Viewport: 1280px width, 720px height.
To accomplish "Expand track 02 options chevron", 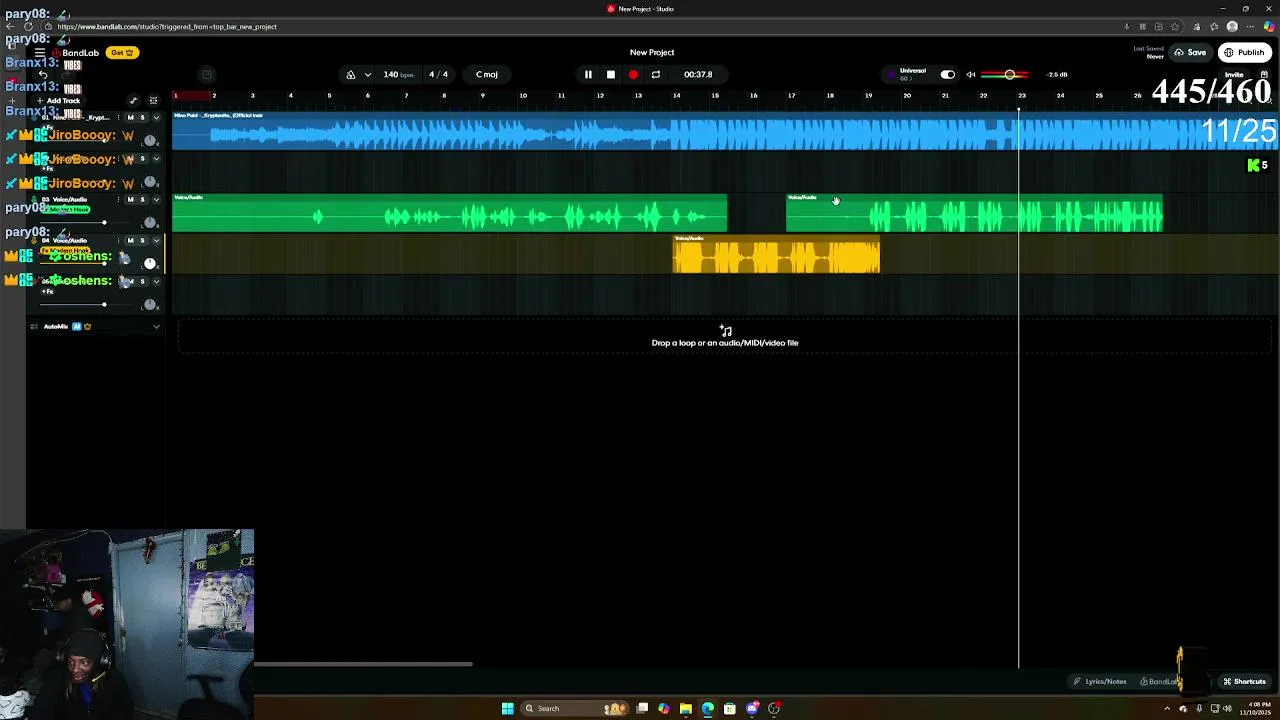I will pyautogui.click(x=156, y=159).
